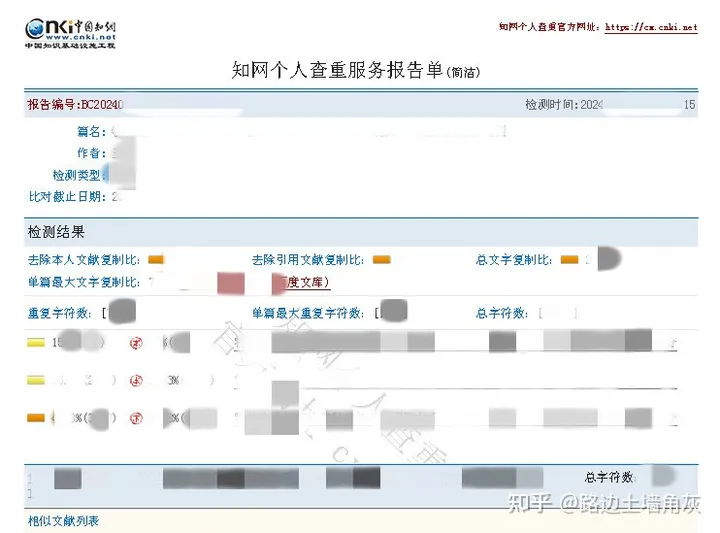The height and width of the screenshot is (533, 720).
Task: Click the 3% value in second row
Action: tap(174, 381)
